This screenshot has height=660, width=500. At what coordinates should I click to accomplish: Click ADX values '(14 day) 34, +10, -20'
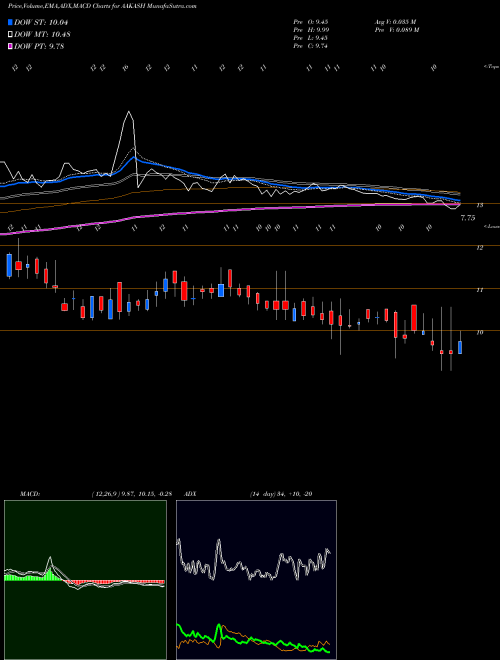click(281, 494)
